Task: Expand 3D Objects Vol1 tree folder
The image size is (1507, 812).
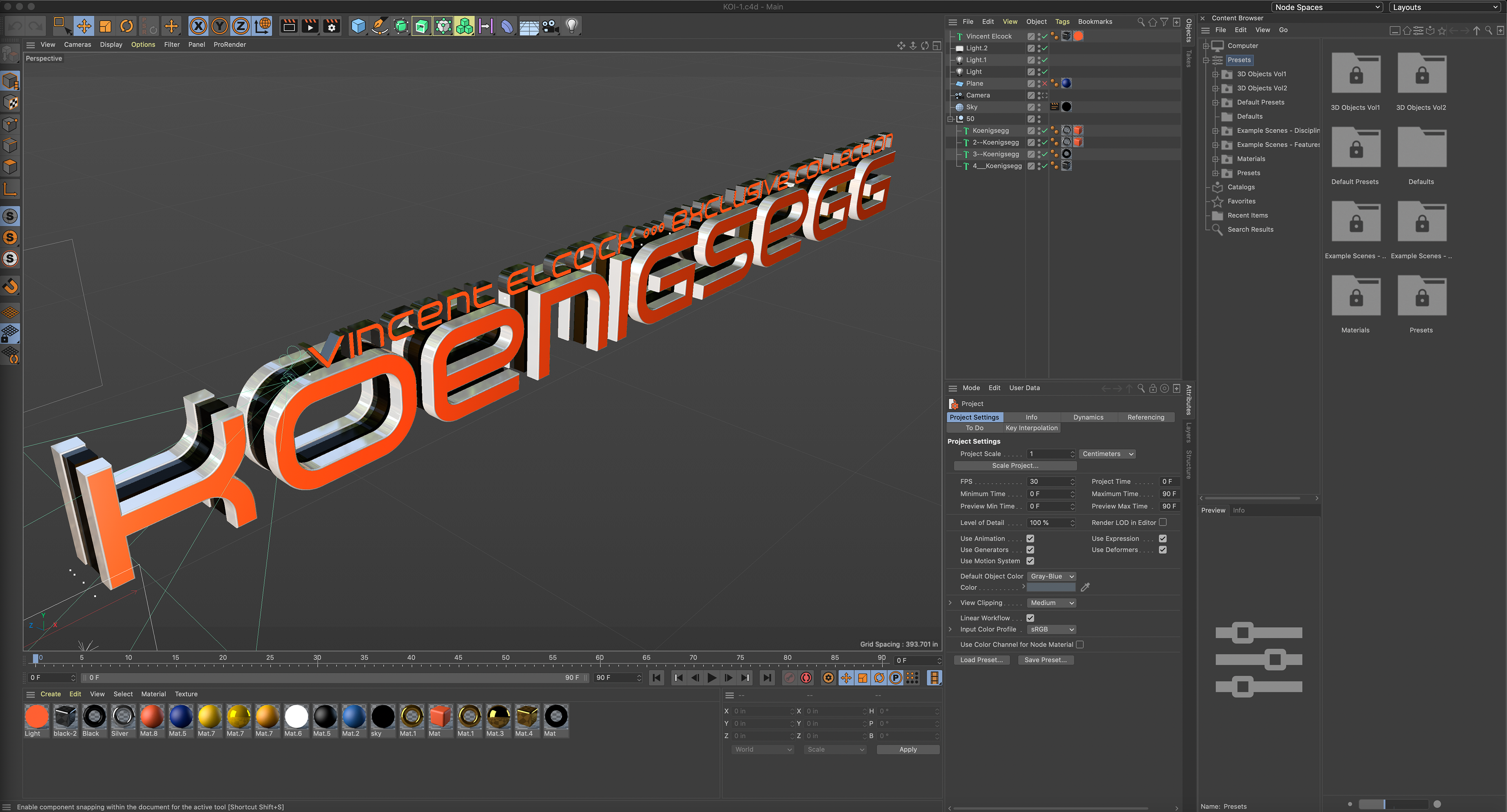Action: (x=1215, y=74)
